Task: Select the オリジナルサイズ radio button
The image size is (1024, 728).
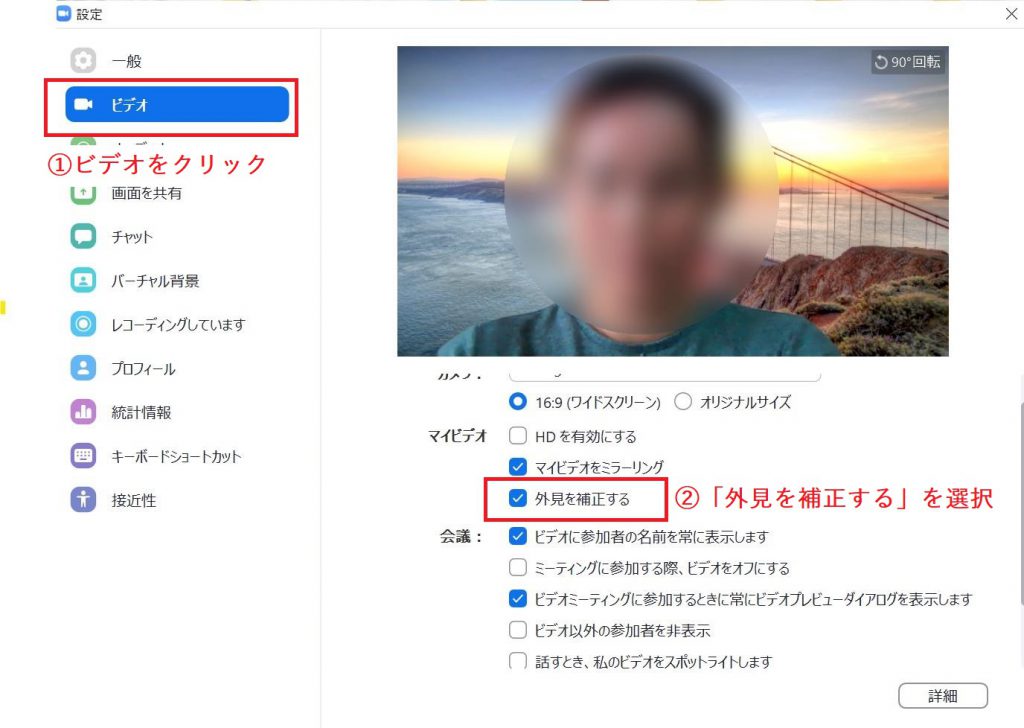Action: [683, 402]
